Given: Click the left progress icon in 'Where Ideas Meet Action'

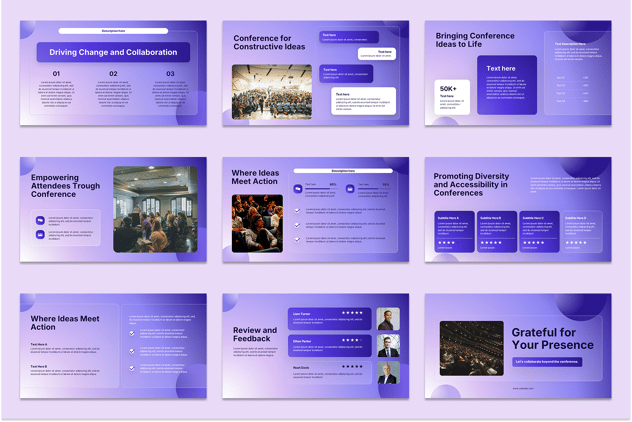Looking at the screenshot, I should pyautogui.click(x=298, y=188).
